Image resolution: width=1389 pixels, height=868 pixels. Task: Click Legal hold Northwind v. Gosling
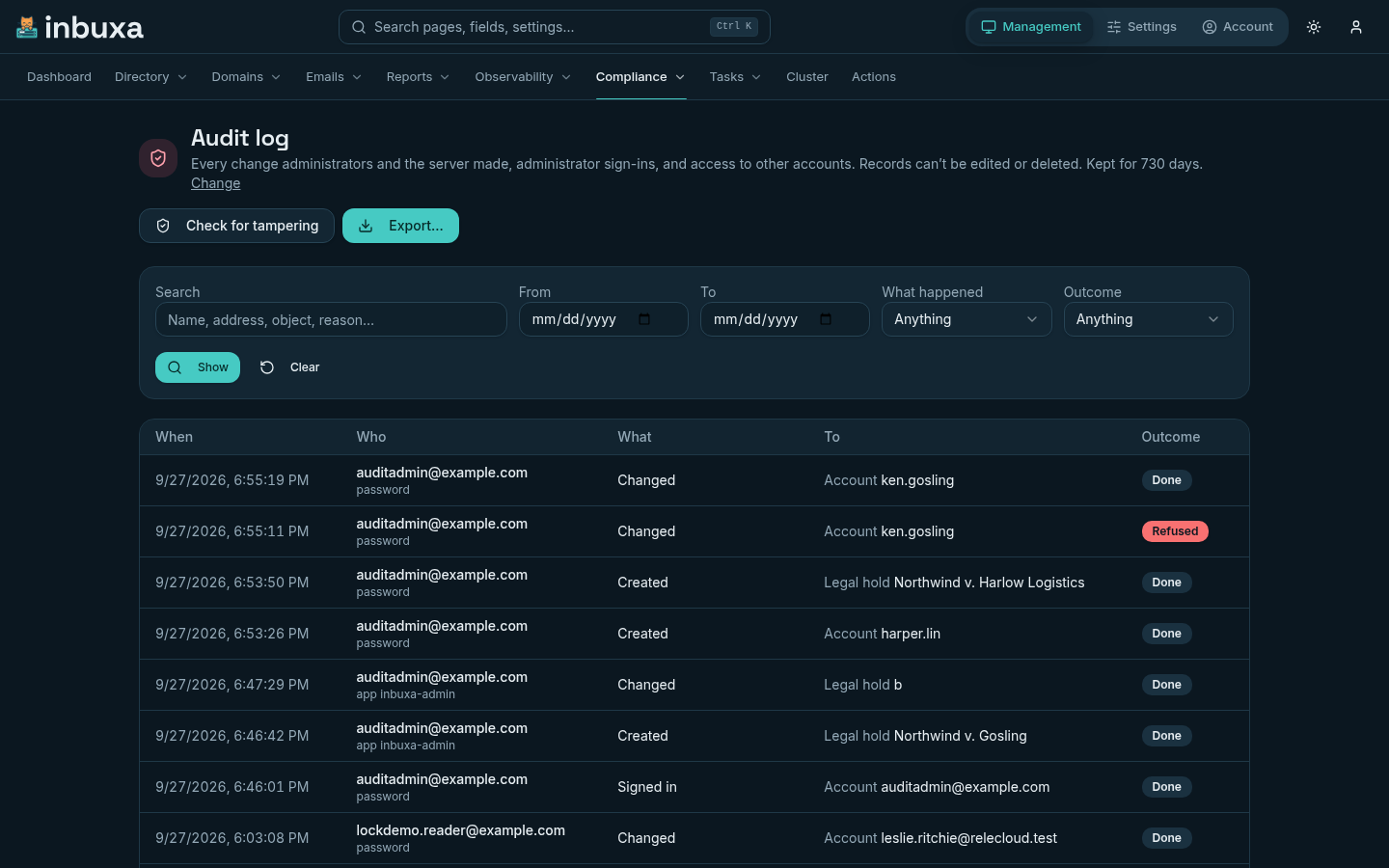[x=925, y=736]
